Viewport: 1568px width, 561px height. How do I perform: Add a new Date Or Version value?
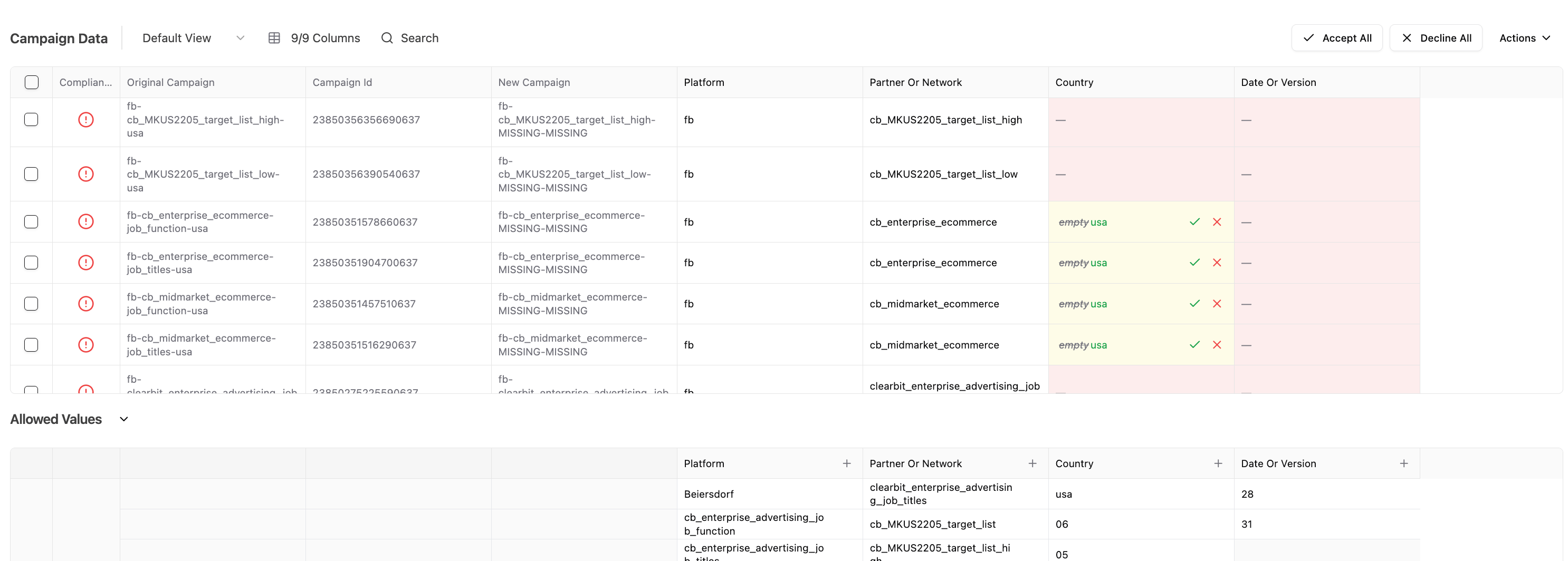[1403, 463]
